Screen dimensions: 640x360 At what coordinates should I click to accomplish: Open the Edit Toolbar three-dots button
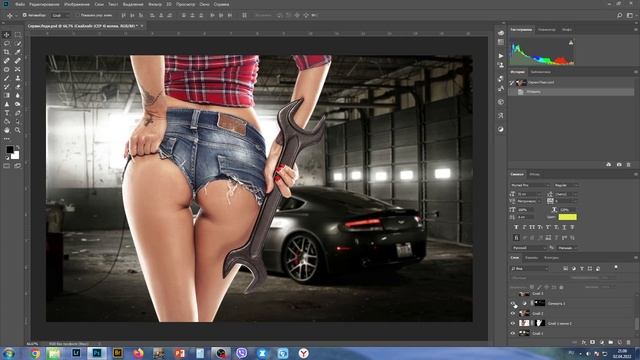[7, 139]
